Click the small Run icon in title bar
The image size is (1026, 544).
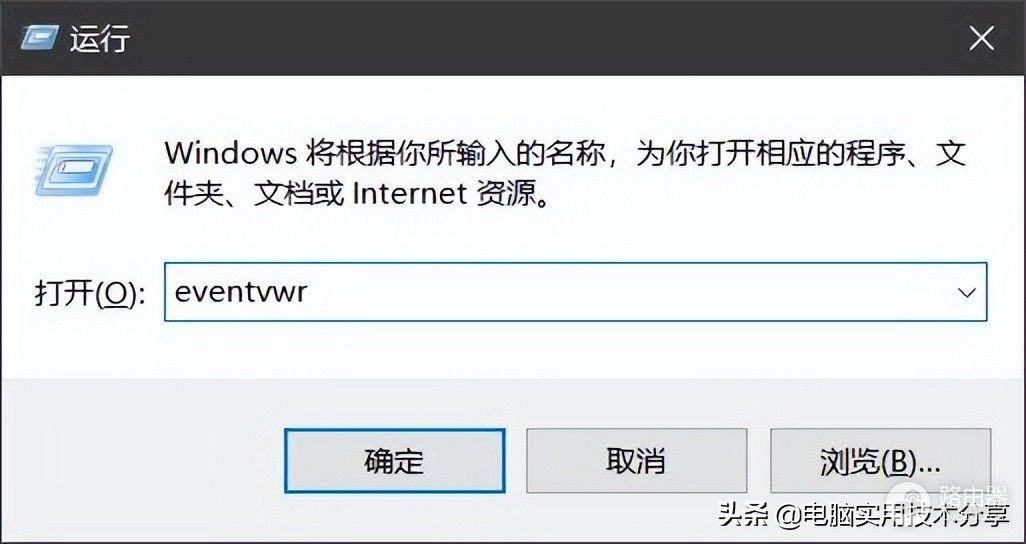(39, 39)
